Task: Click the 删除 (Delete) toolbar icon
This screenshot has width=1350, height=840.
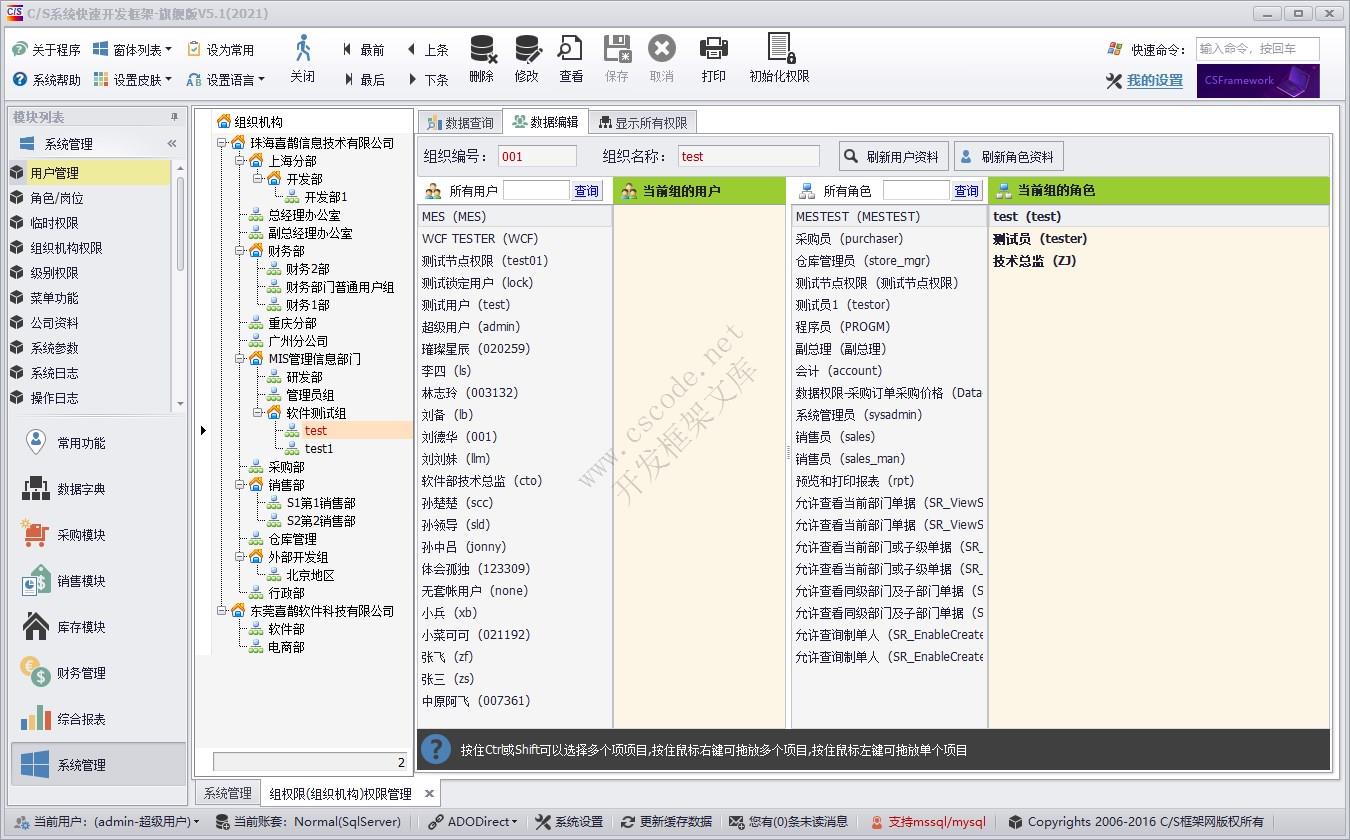Action: point(482,57)
